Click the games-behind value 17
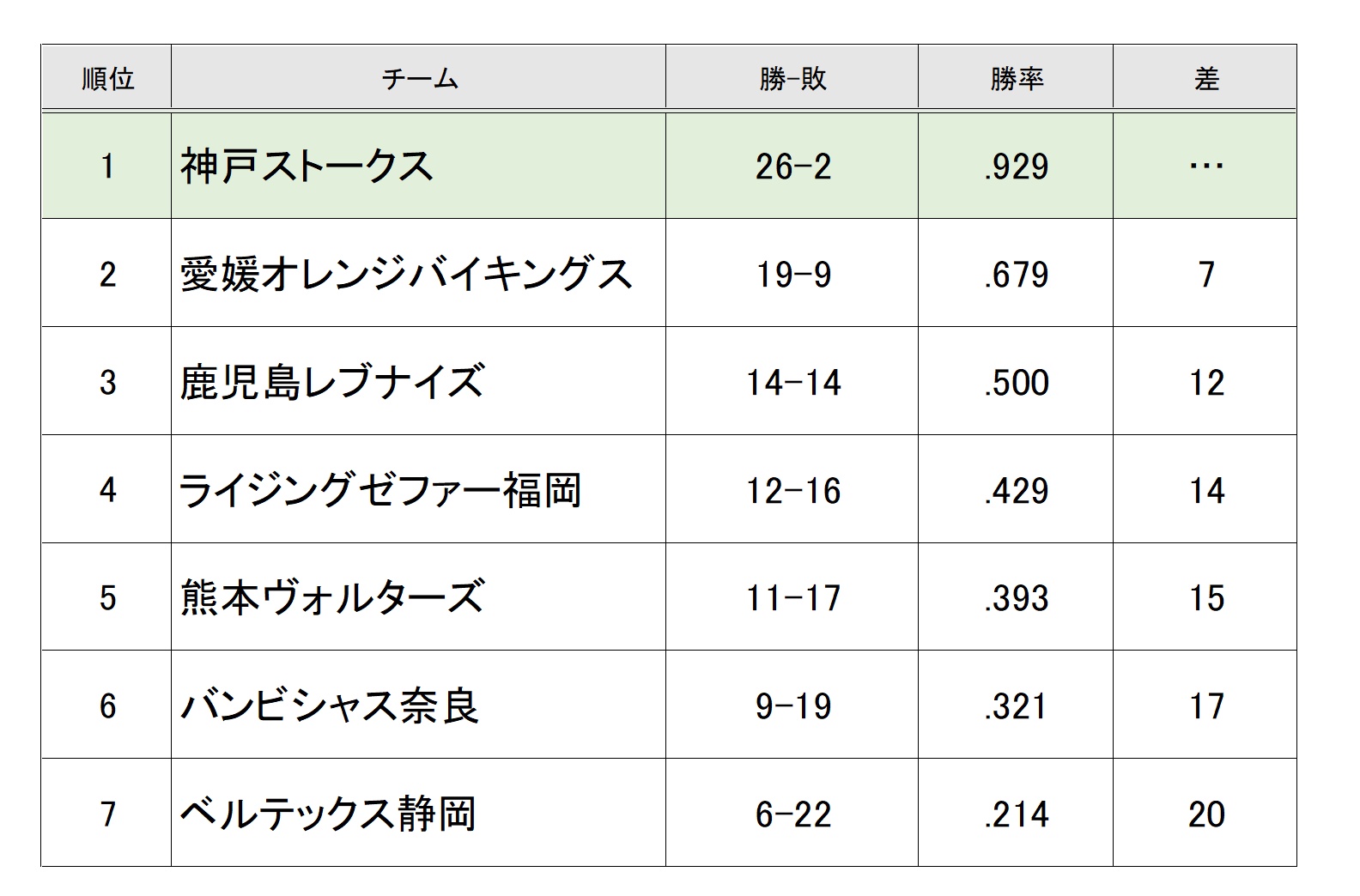 [1206, 706]
